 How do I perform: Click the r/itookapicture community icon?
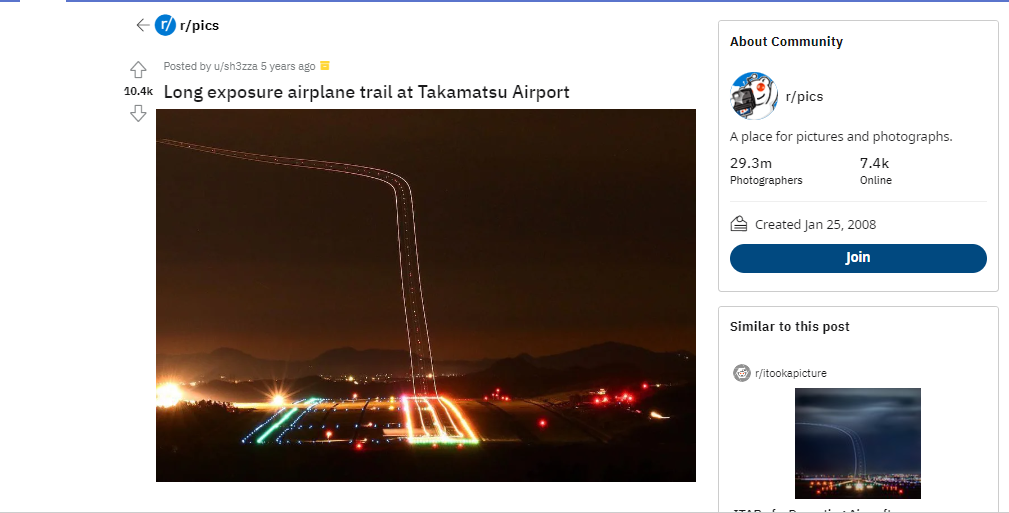click(742, 373)
